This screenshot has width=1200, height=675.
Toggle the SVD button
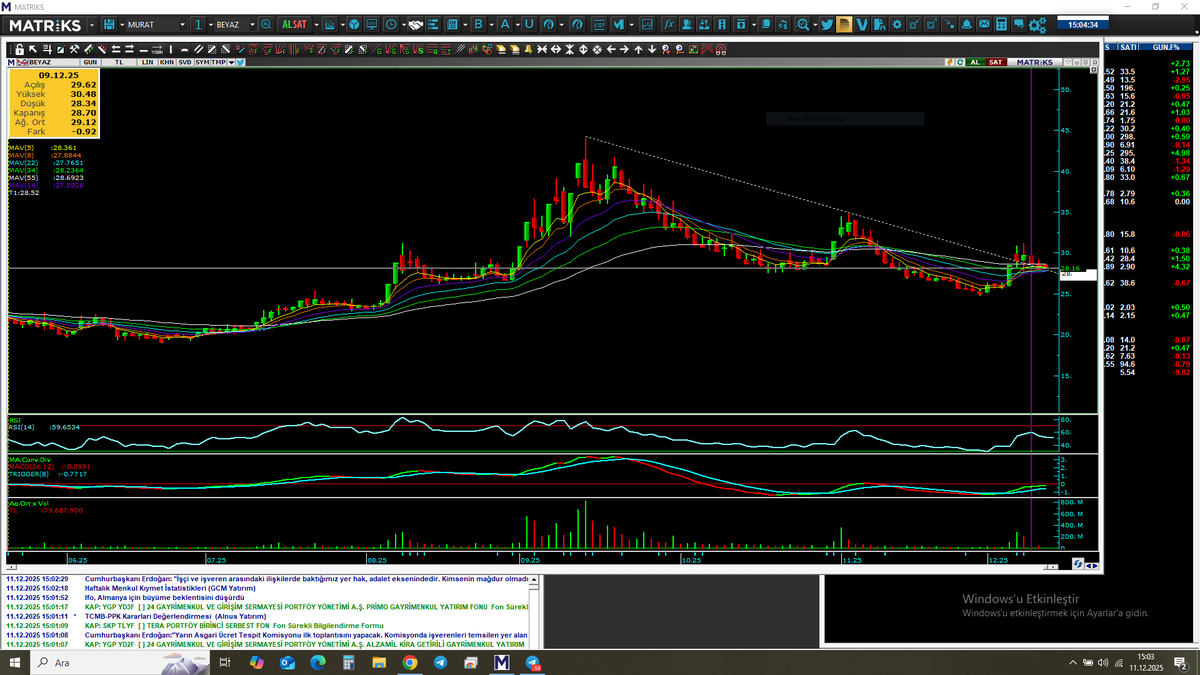point(185,62)
